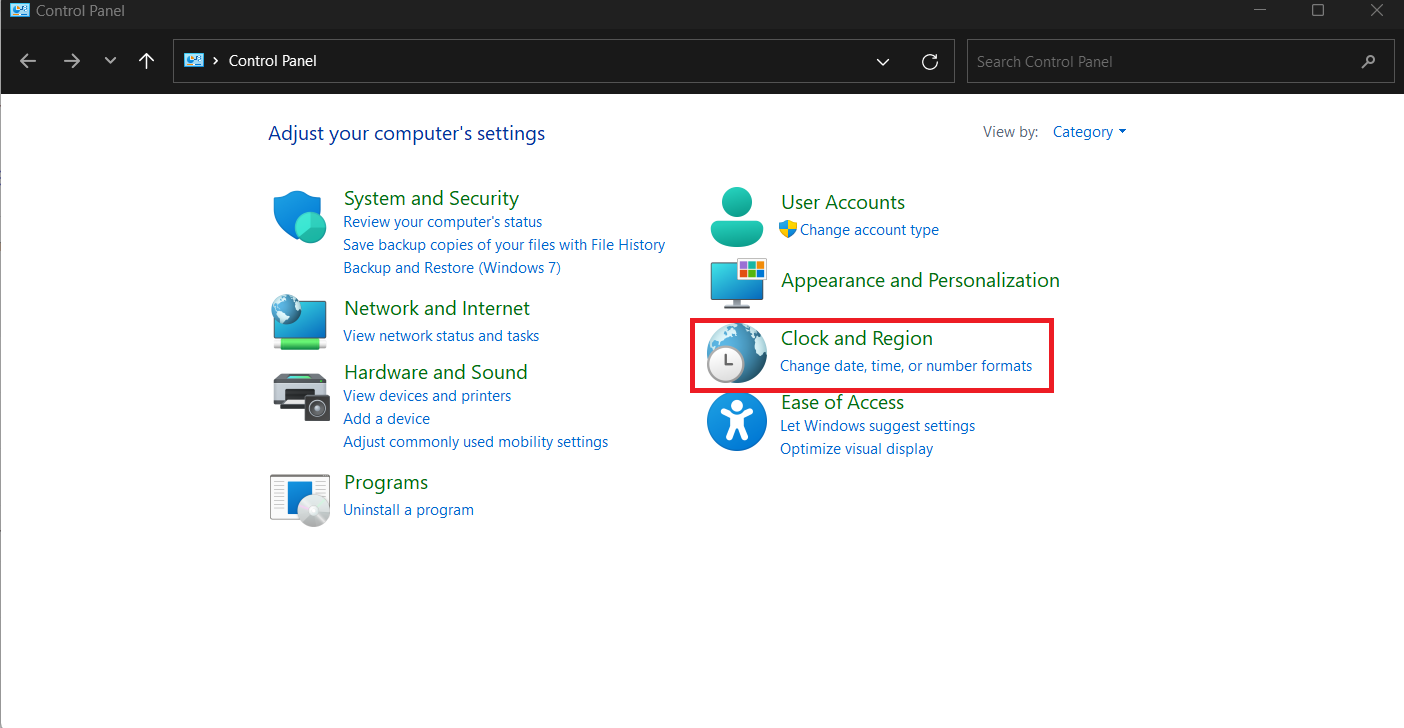Screen dimensions: 1404x728
Task: Select Change date, time, or number formats
Action: (906, 366)
